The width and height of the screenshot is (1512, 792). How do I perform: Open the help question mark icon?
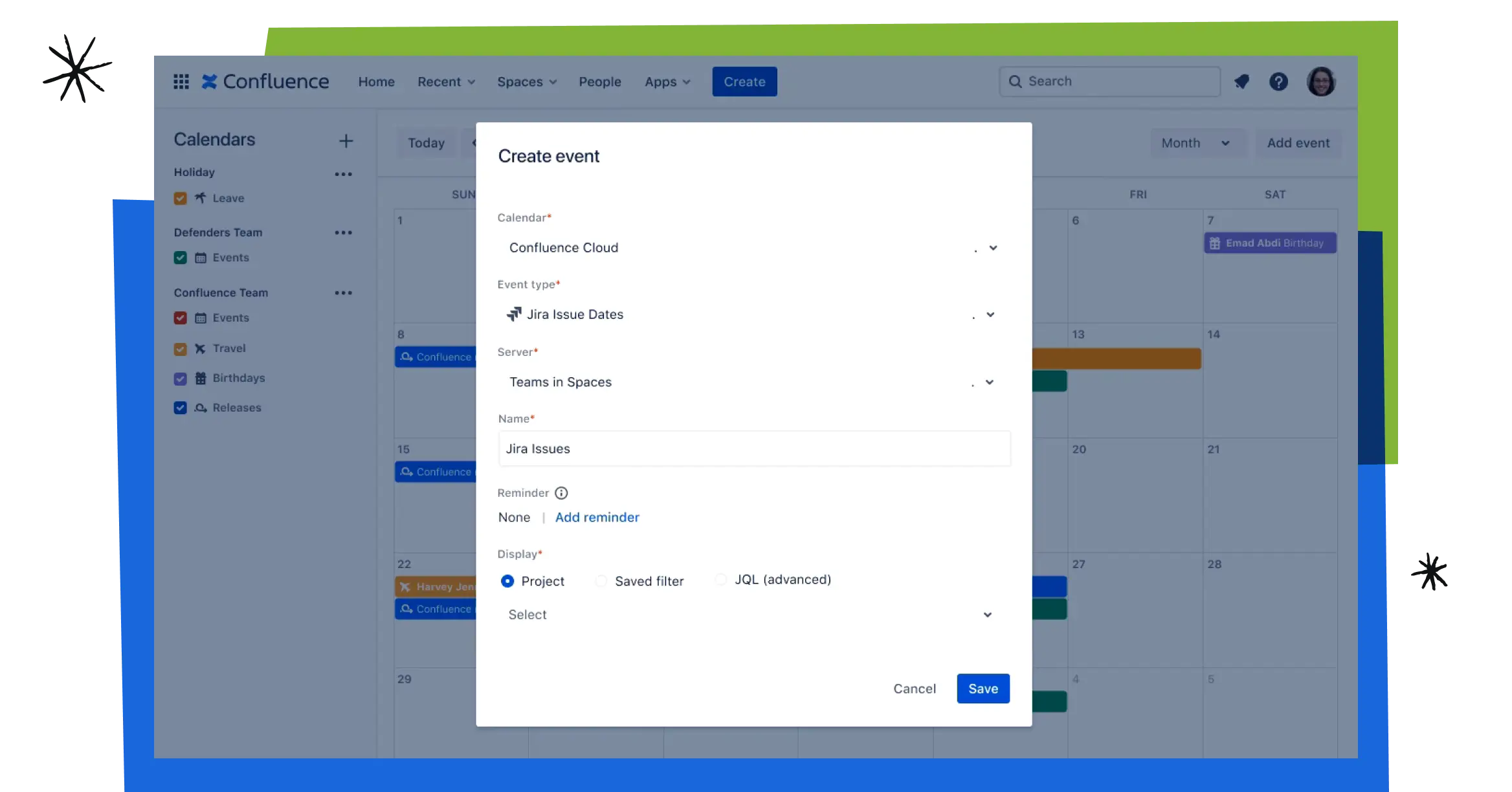pyautogui.click(x=1278, y=82)
